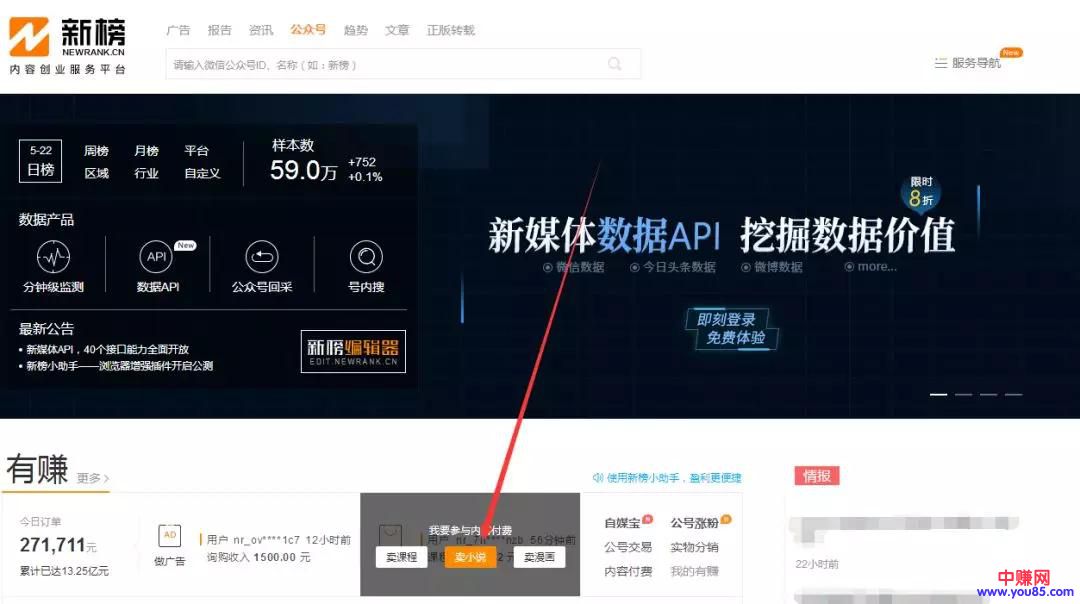Open the 分钟级监测 monitoring icon
The image size is (1080, 604).
click(53, 258)
